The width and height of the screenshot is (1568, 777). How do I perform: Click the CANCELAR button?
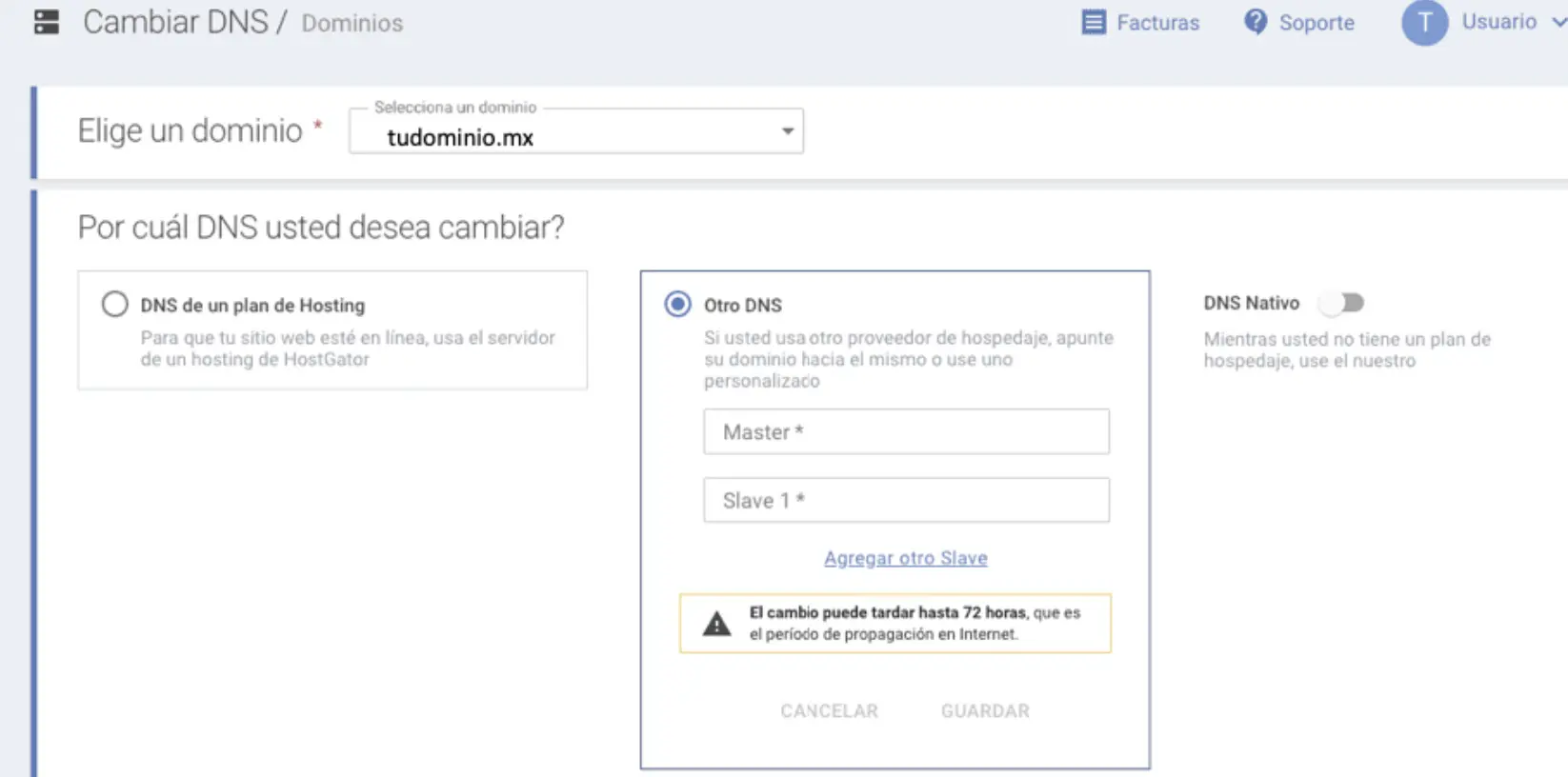830,711
